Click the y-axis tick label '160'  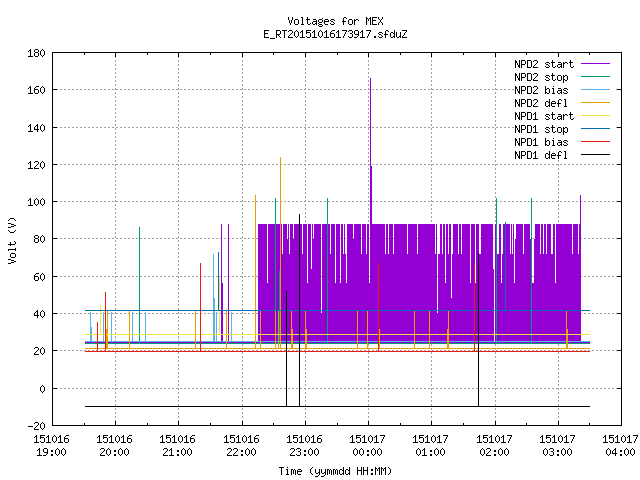click(36, 90)
